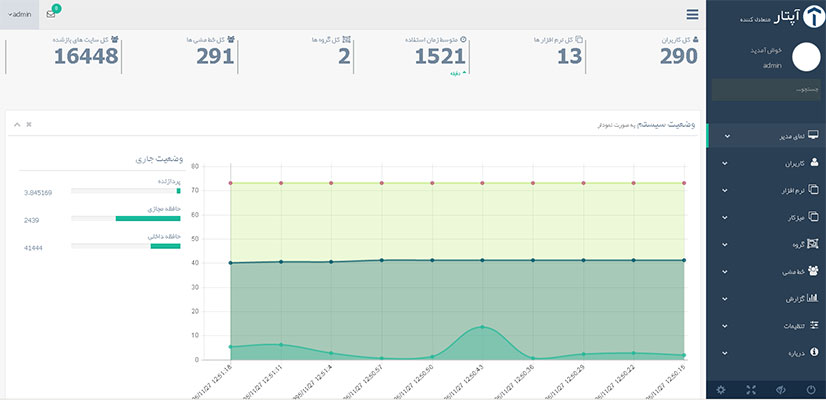Click the virtual memory value 2439

point(31,220)
